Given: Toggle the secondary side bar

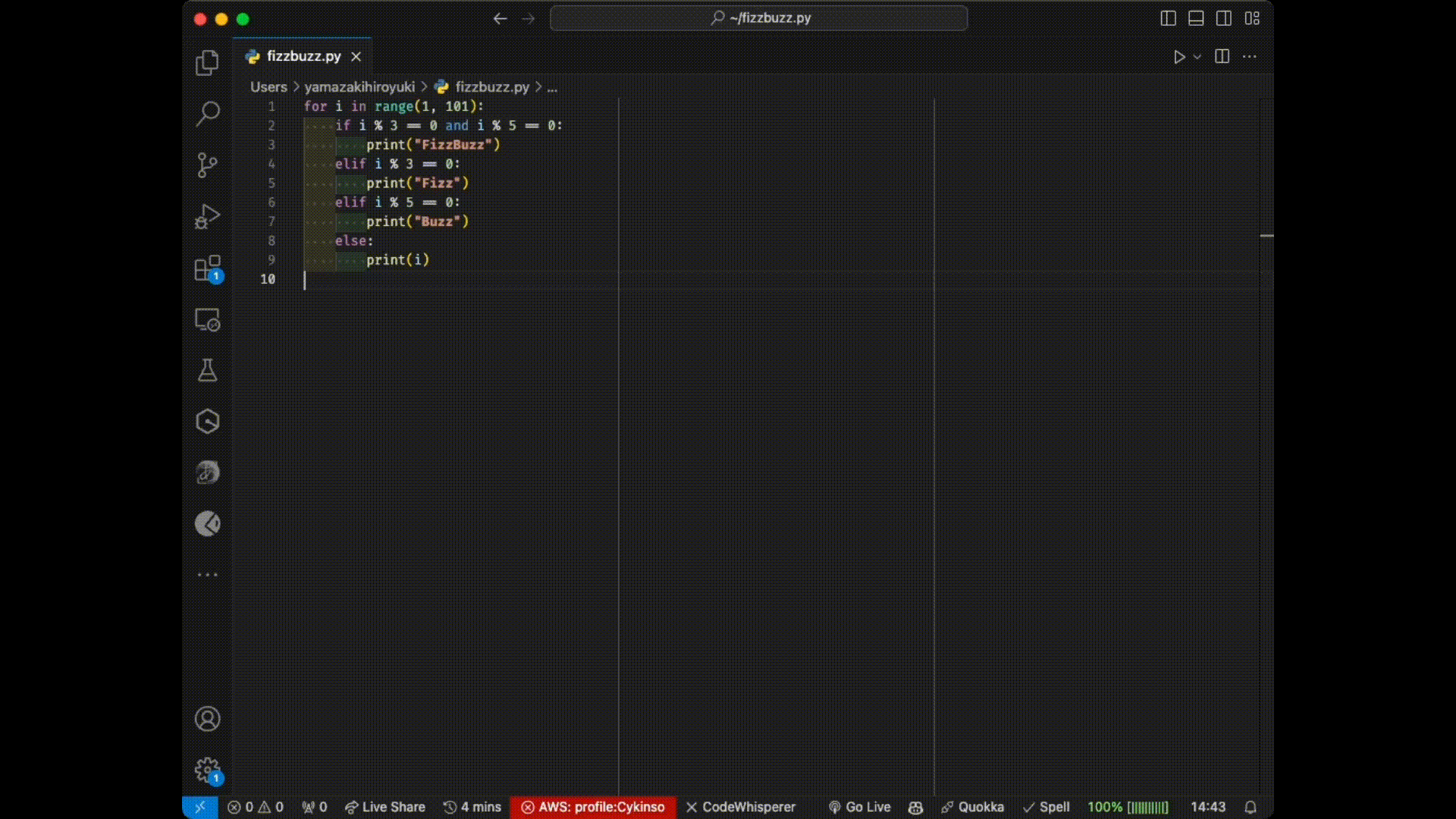Looking at the screenshot, I should click(x=1224, y=18).
